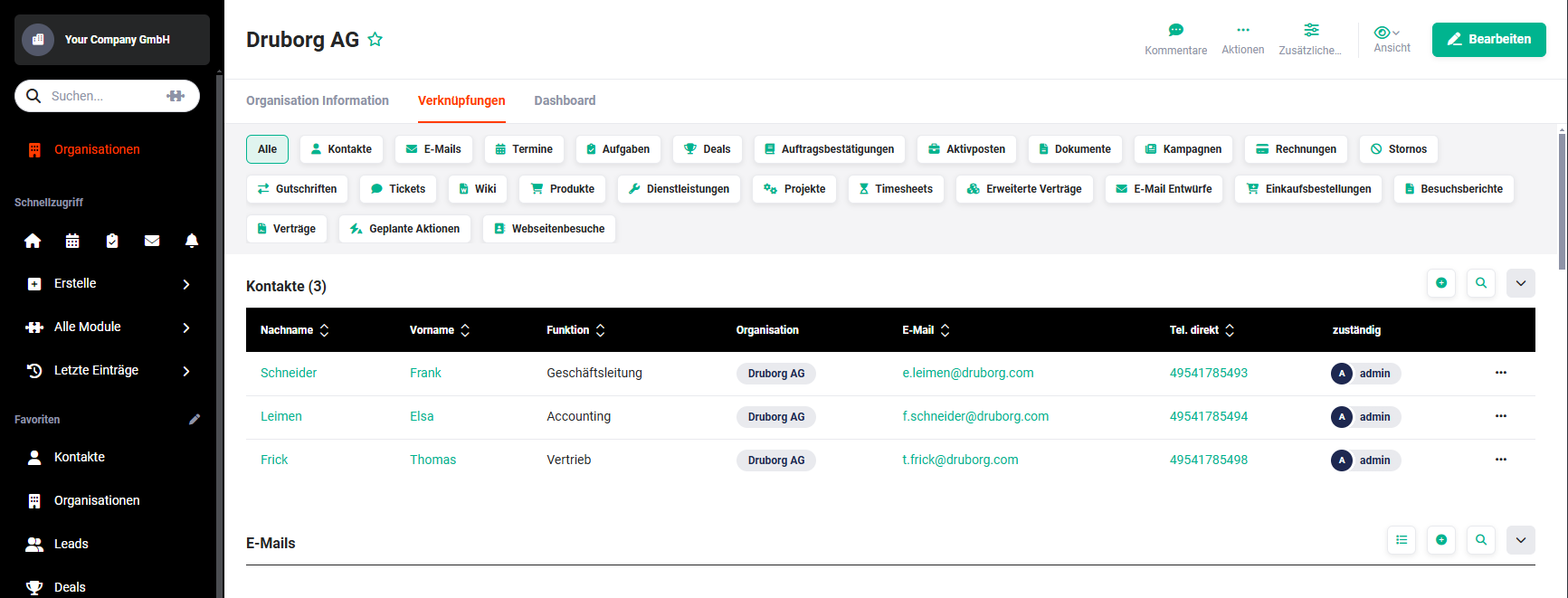Open mail envelope quick-access icon

pos(152,241)
